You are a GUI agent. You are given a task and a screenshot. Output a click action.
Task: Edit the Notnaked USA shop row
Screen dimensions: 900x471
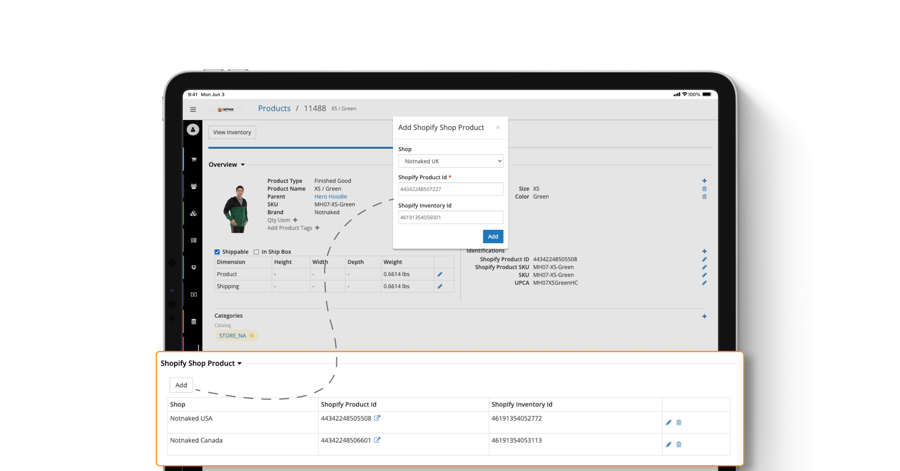[x=668, y=423]
